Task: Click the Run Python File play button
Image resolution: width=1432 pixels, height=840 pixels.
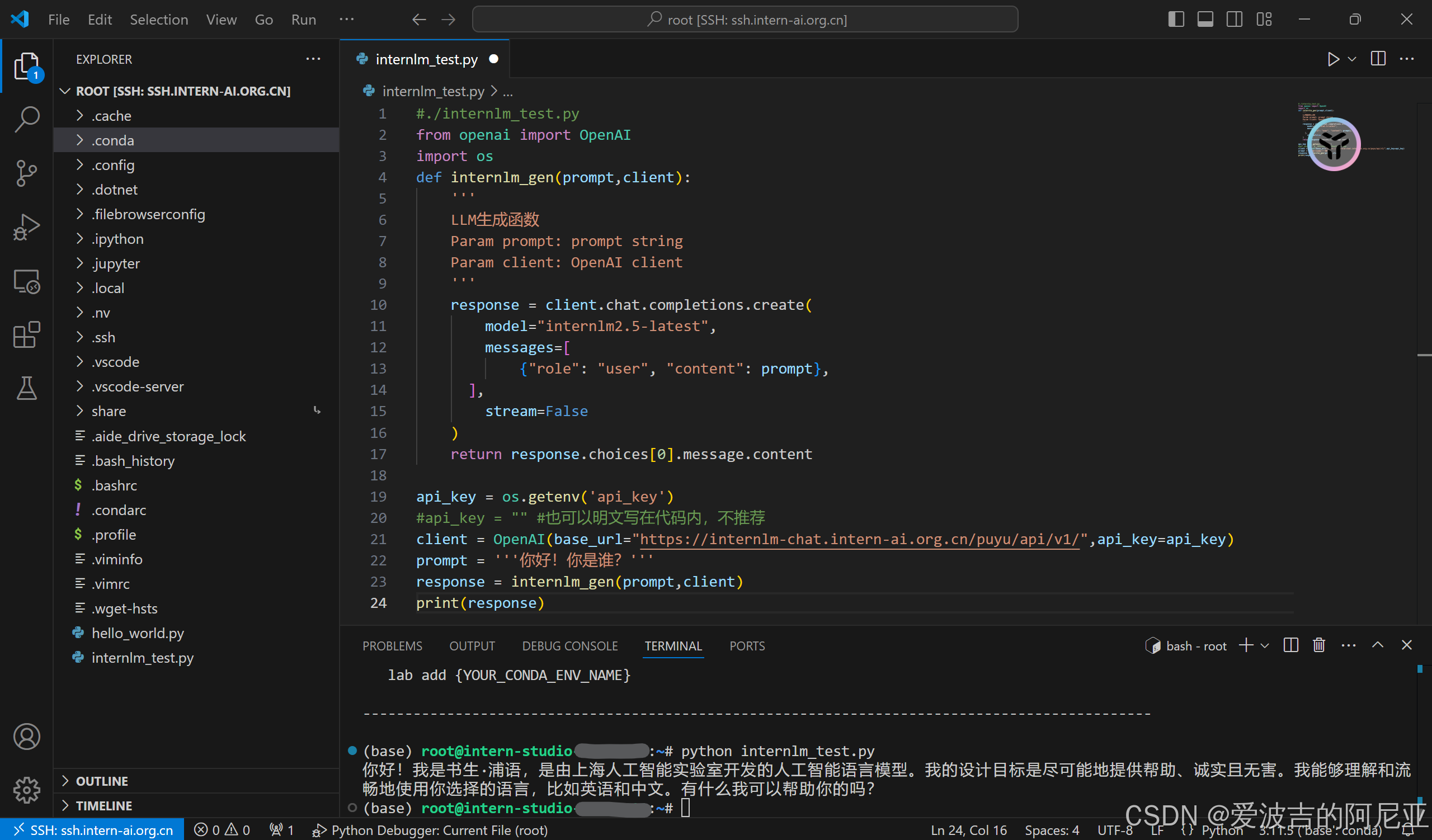Action: (1333, 59)
